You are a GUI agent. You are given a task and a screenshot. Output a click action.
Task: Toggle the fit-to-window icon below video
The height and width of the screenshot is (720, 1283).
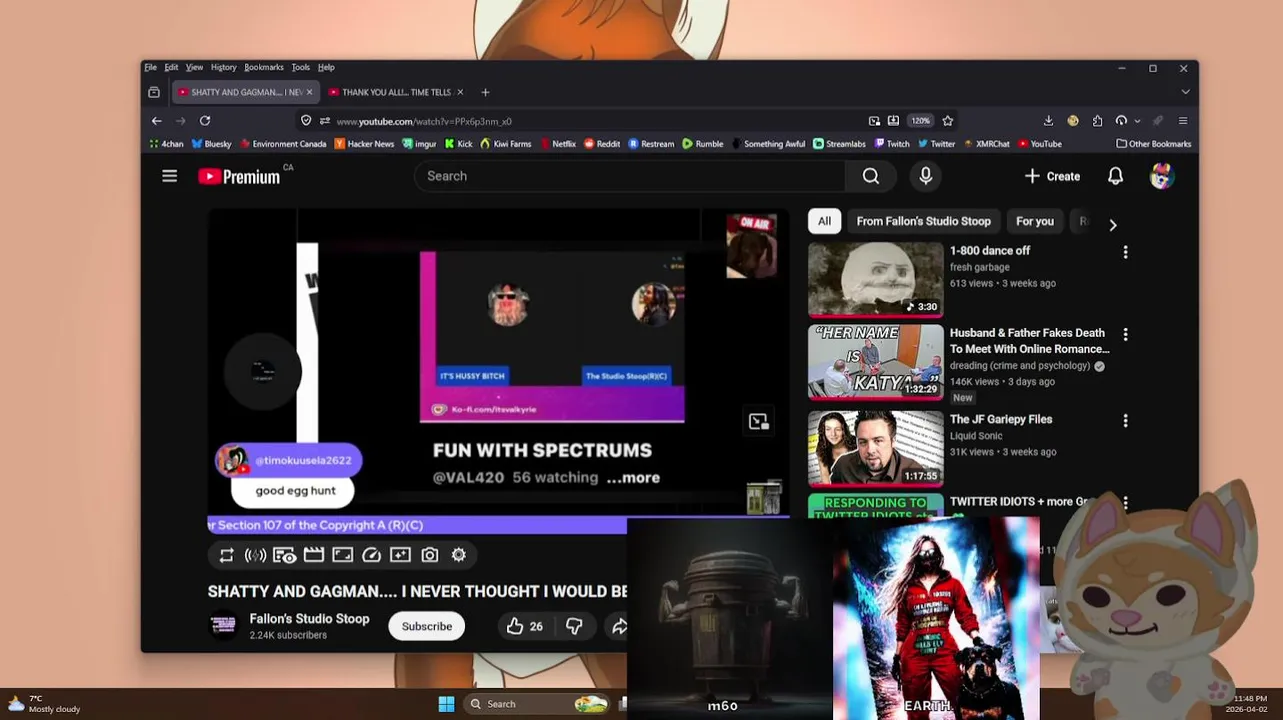[343, 555]
